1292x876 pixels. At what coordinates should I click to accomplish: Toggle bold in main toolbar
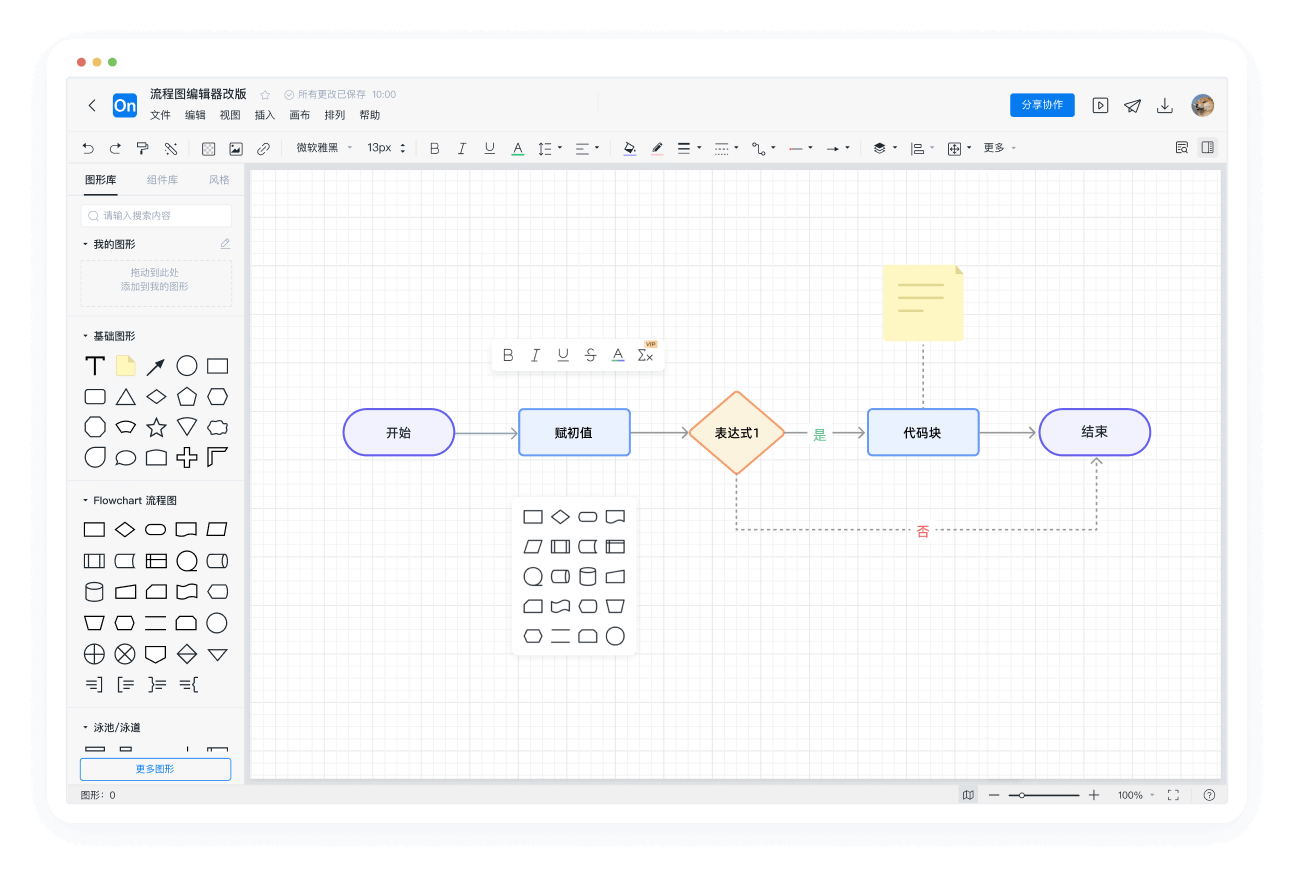pos(434,148)
